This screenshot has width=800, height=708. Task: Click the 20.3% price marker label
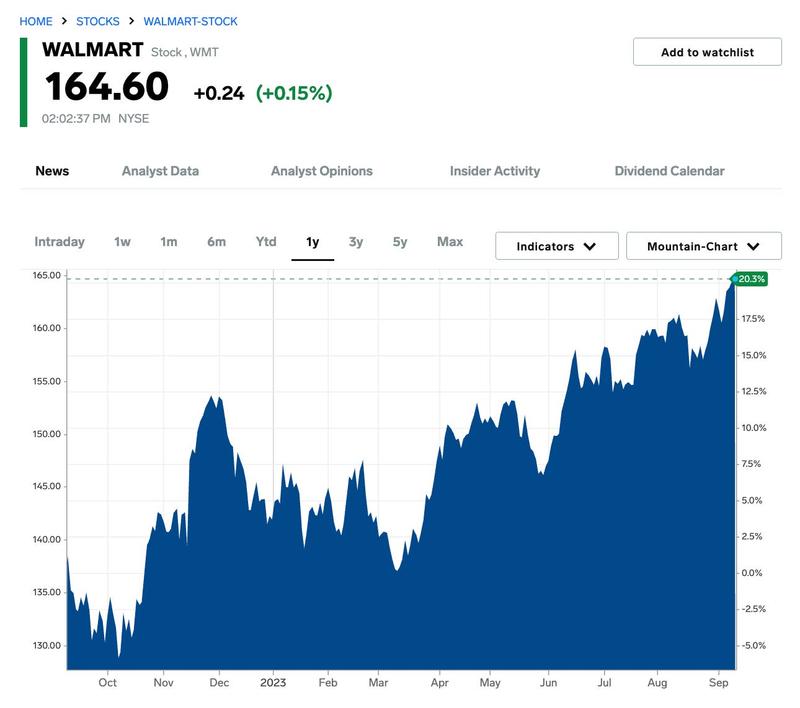(x=751, y=279)
